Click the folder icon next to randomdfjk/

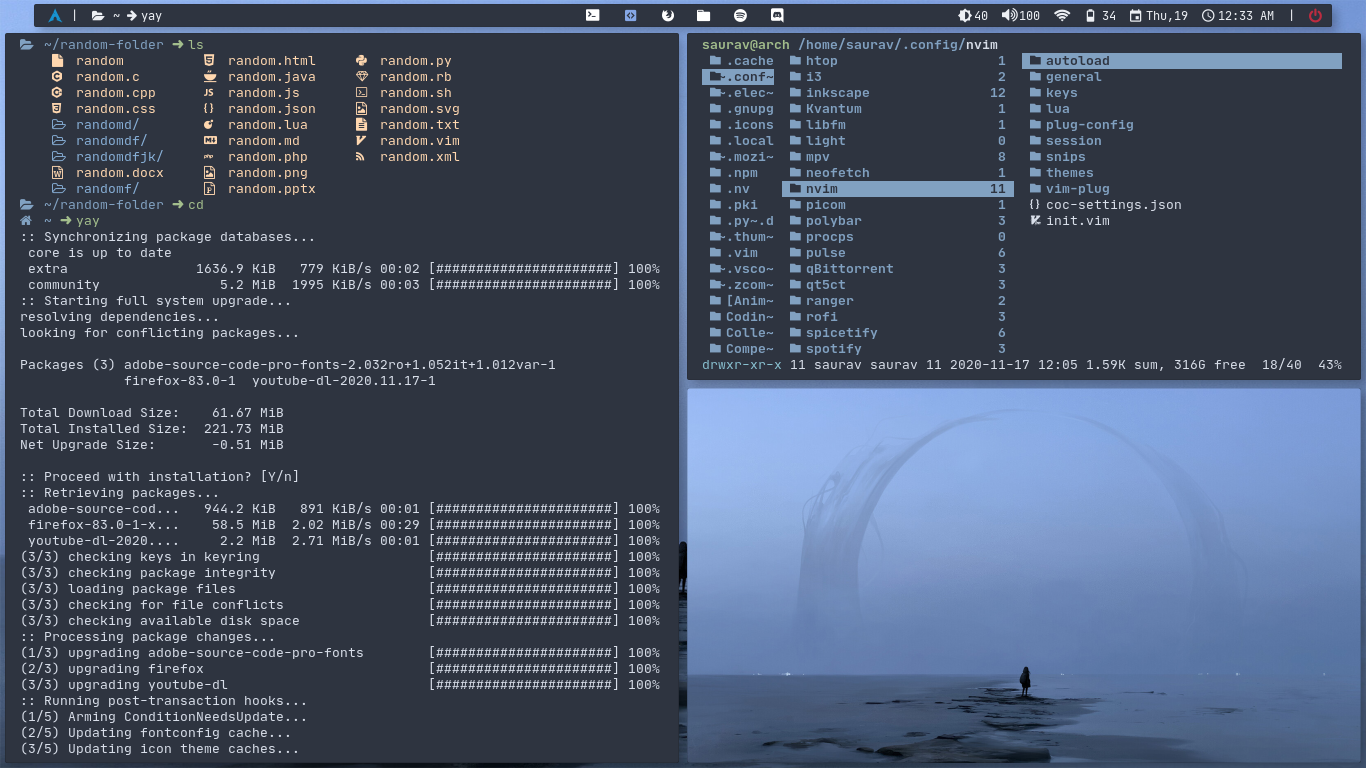58,157
